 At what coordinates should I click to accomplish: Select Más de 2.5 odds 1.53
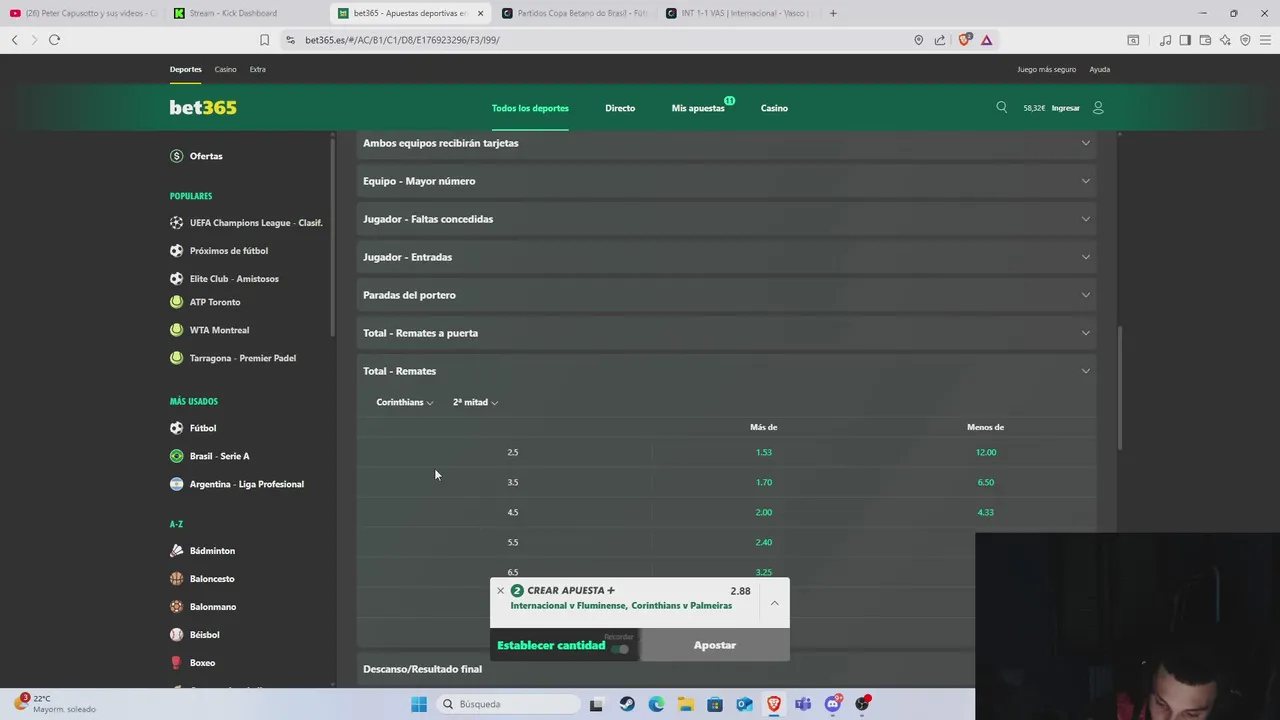pos(764,452)
